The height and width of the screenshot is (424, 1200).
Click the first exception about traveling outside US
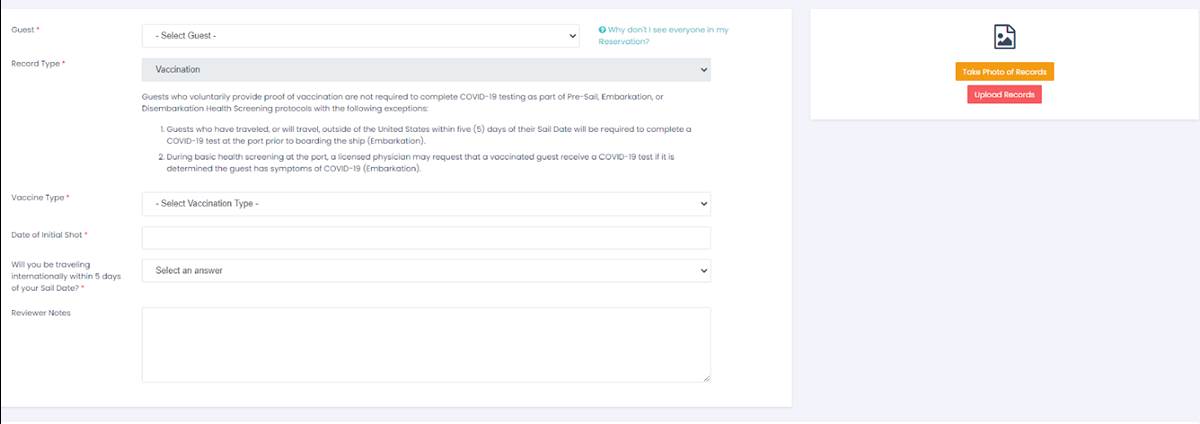pos(430,135)
